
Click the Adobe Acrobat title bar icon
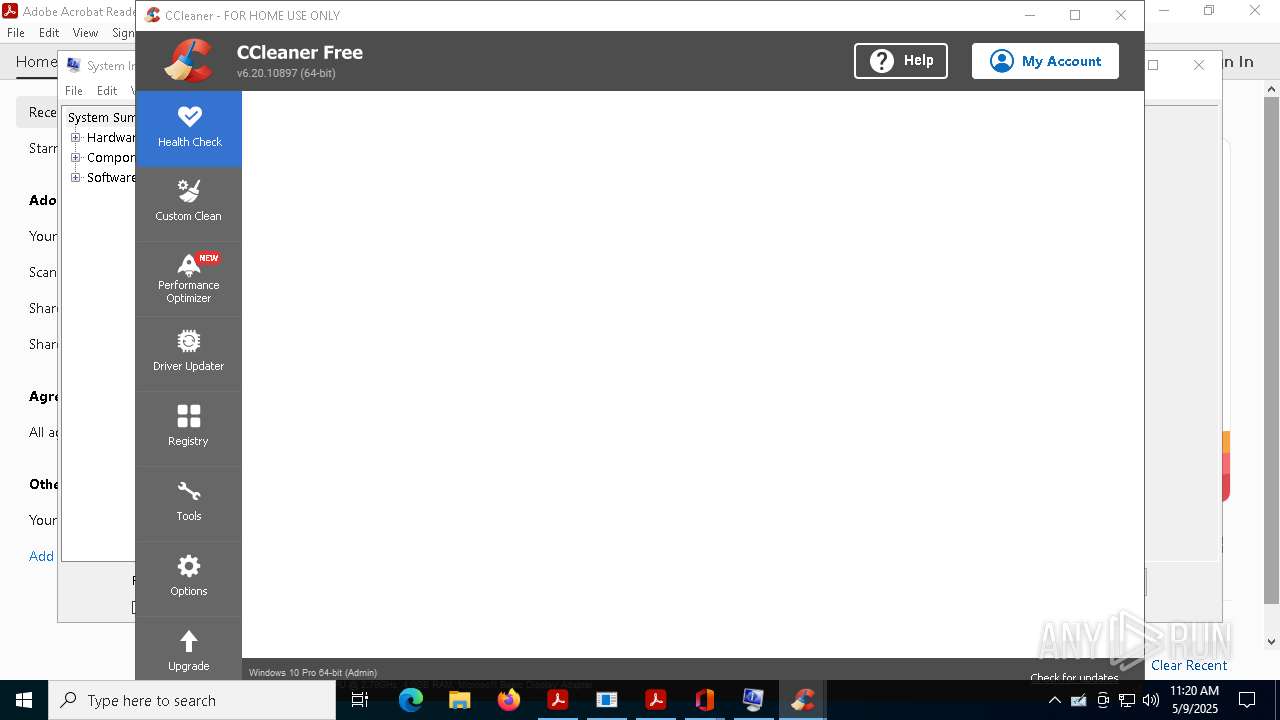click(10, 11)
